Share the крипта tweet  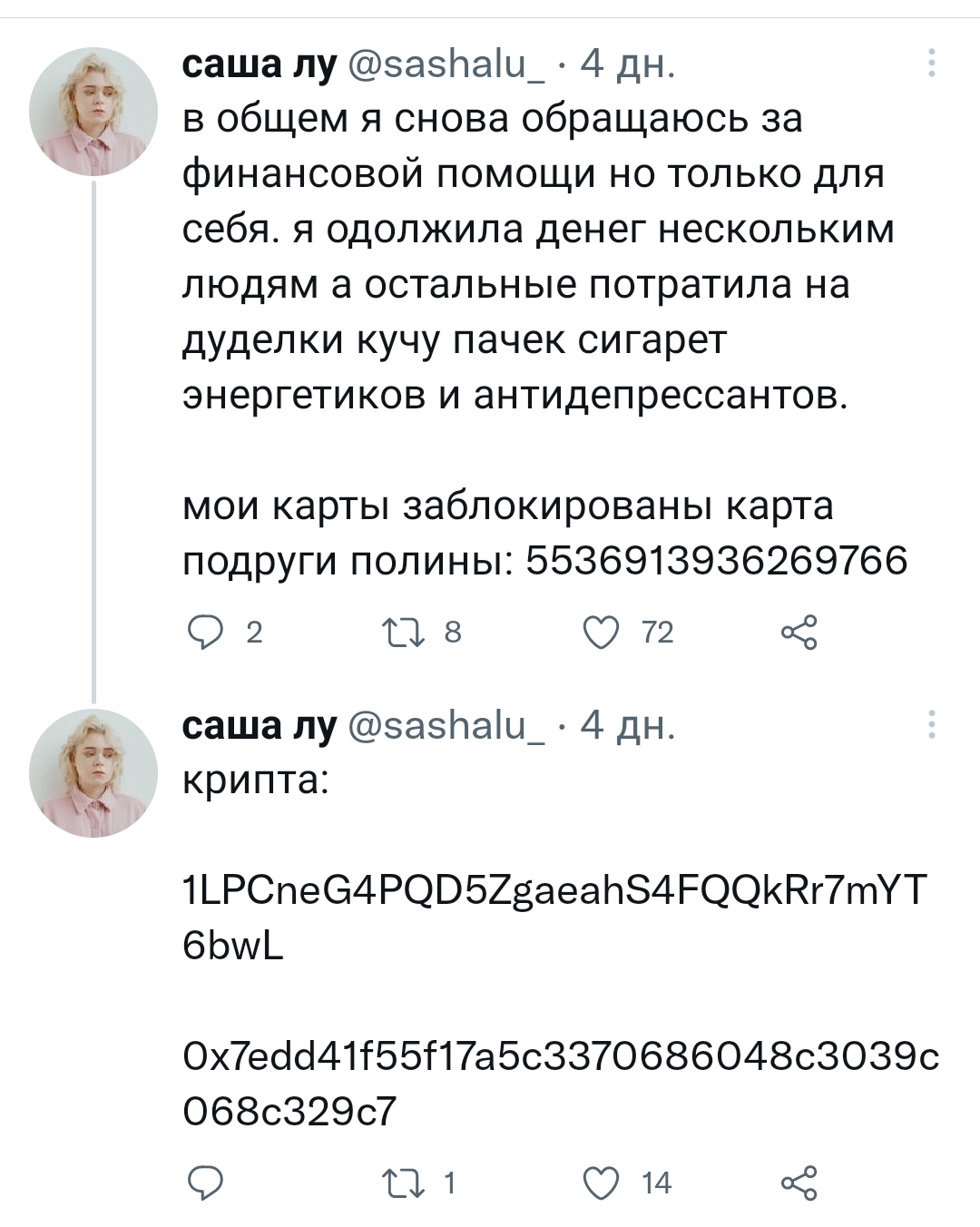799,1183
